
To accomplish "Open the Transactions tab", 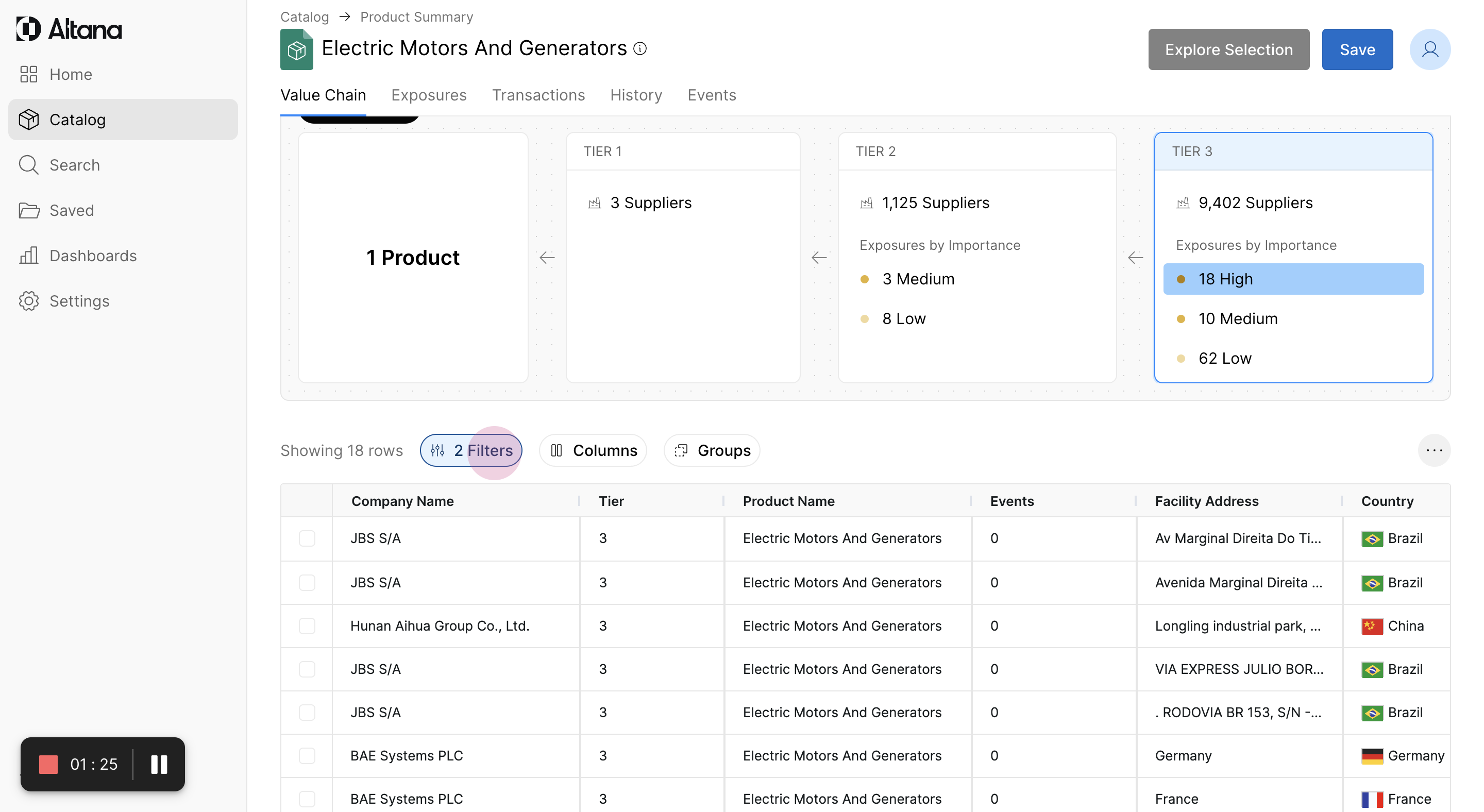I will click(538, 95).
